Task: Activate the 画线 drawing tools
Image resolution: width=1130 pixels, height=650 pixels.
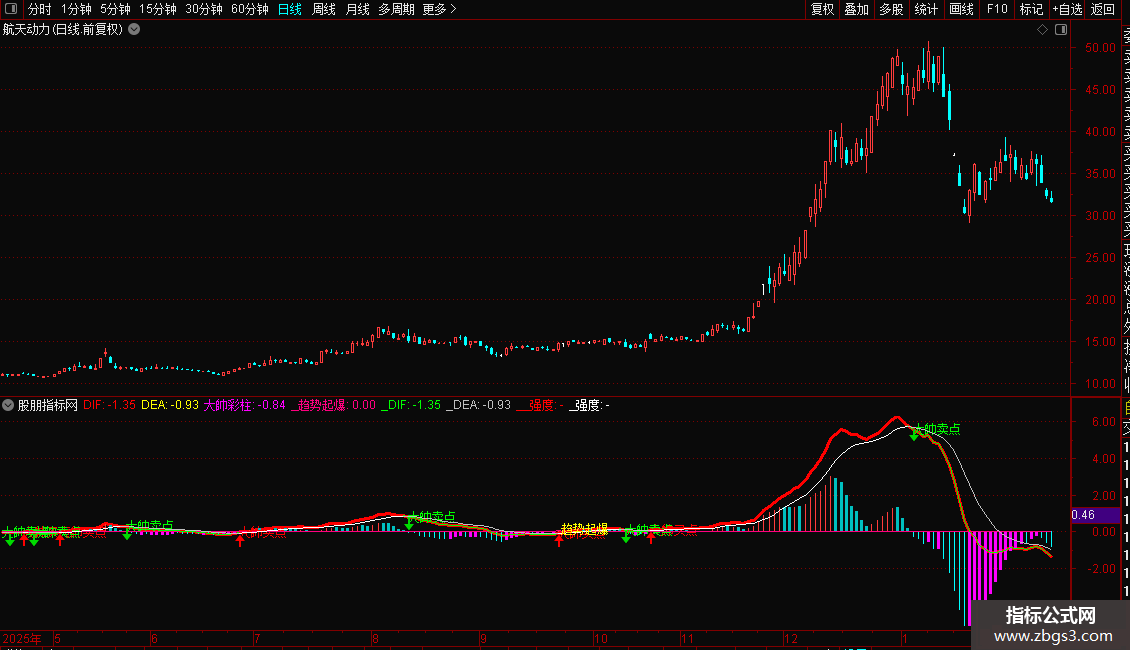Action: tap(961, 9)
